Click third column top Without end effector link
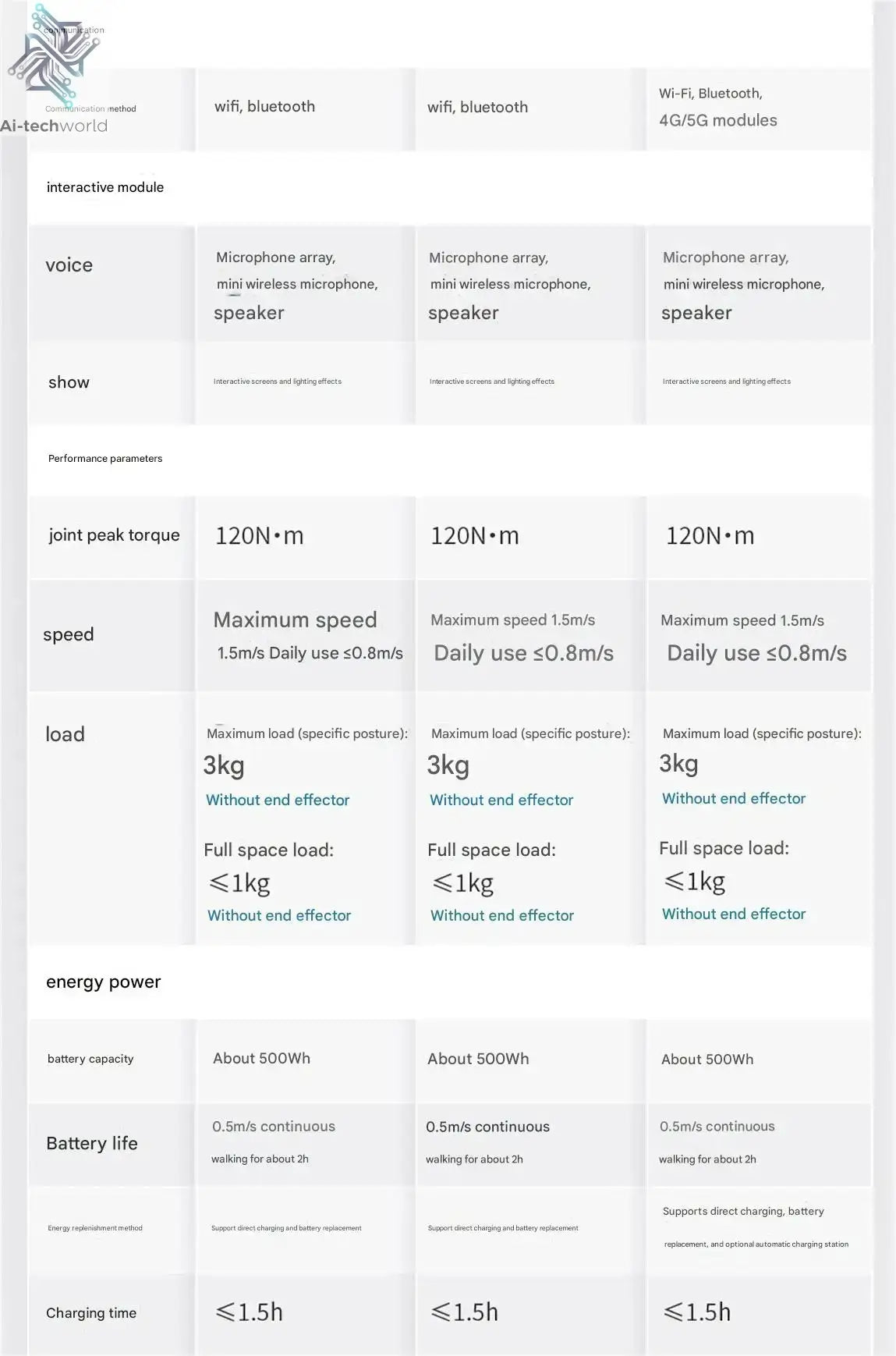The width and height of the screenshot is (896, 1356). (734, 798)
